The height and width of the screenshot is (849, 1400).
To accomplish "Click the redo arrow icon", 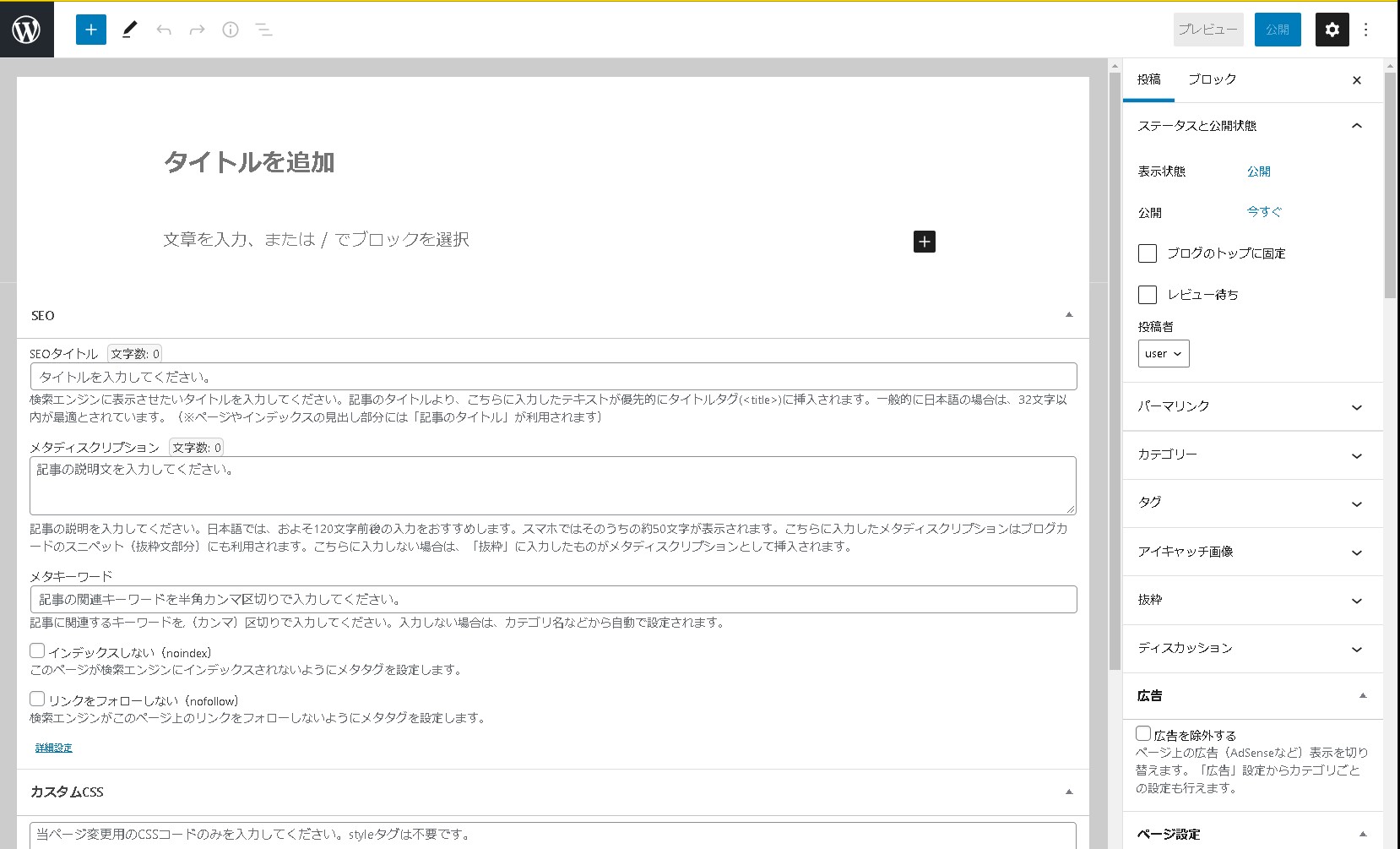I will 196,30.
